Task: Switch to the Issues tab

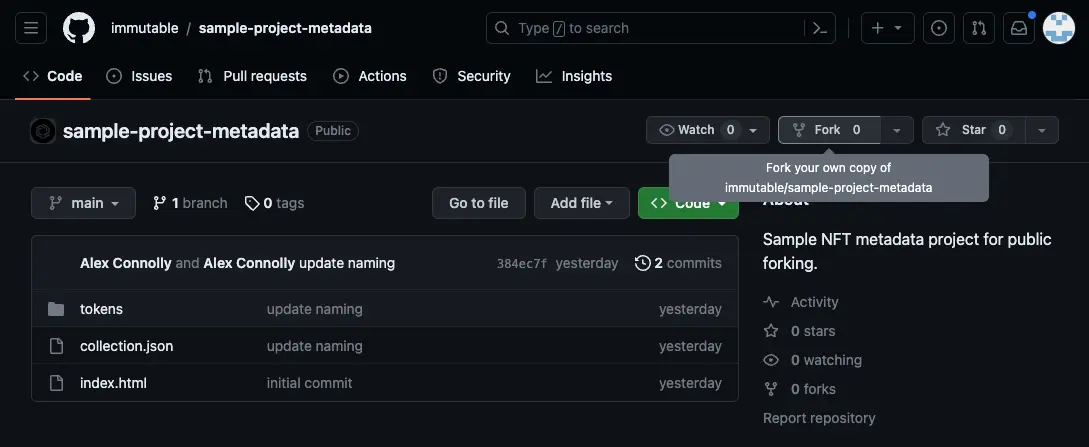Action: (x=139, y=76)
